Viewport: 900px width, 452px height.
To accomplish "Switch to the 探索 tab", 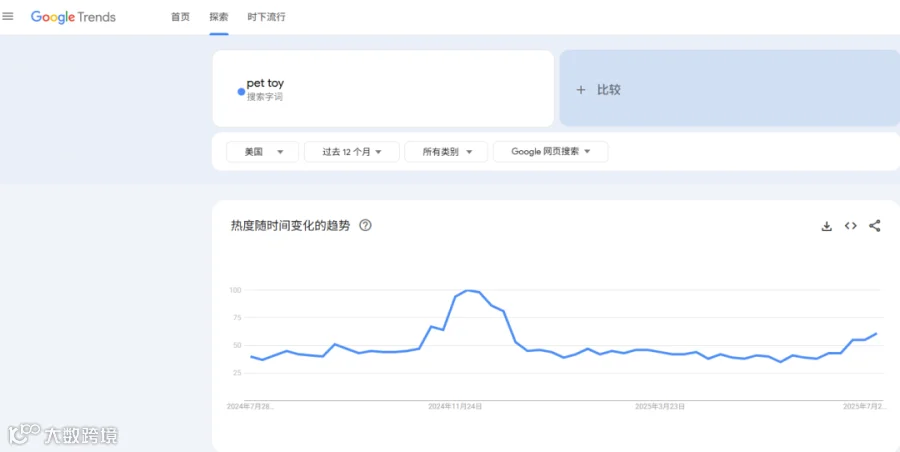I will point(219,17).
